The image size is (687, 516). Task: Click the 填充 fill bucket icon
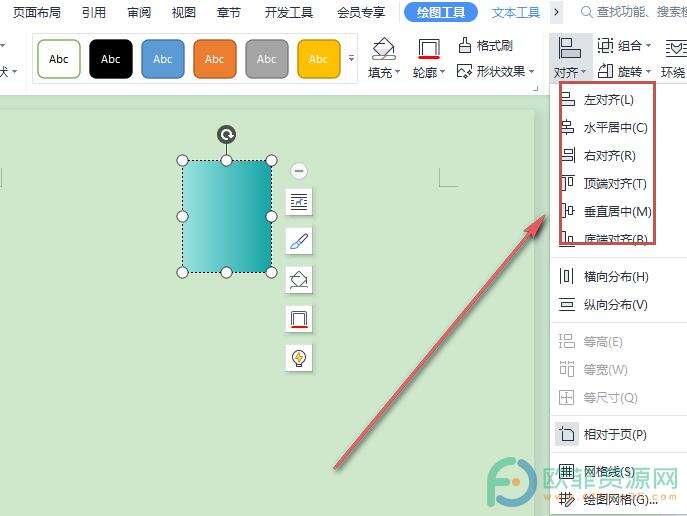click(383, 49)
